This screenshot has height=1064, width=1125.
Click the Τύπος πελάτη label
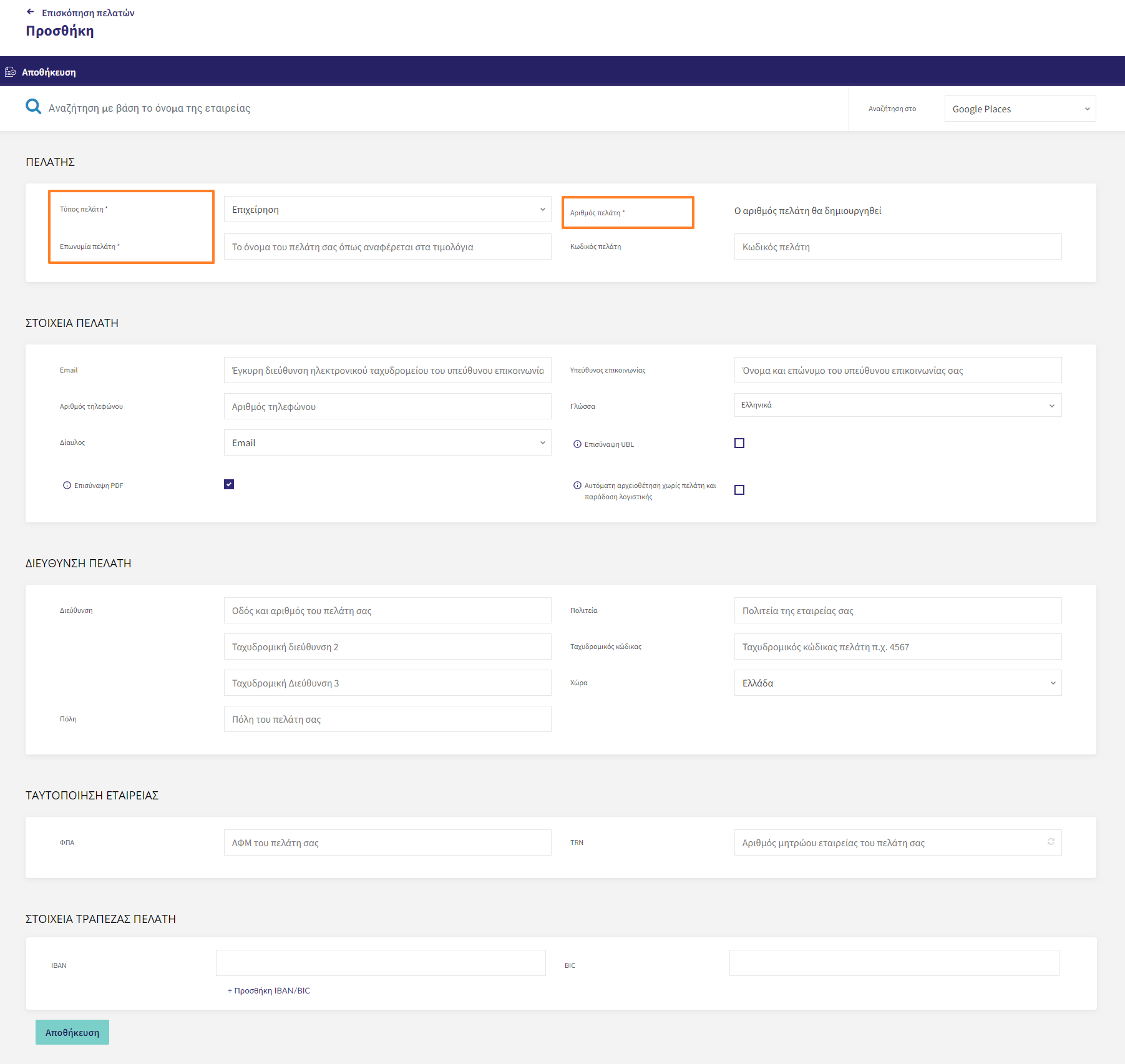[84, 209]
